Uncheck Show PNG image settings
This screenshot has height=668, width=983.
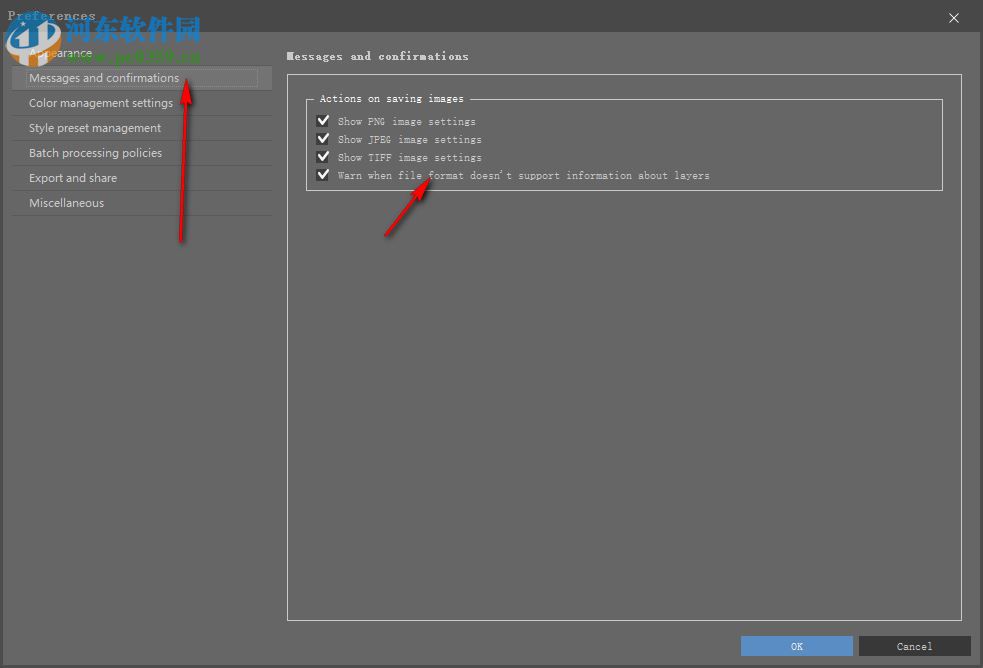[323, 120]
